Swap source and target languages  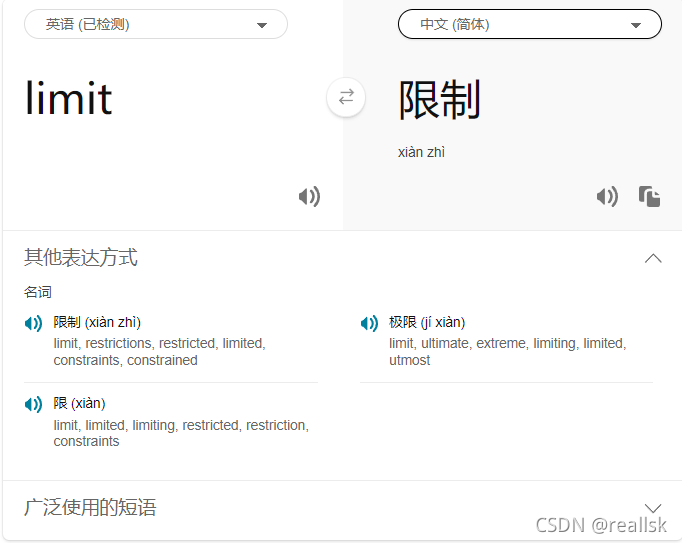(x=346, y=97)
